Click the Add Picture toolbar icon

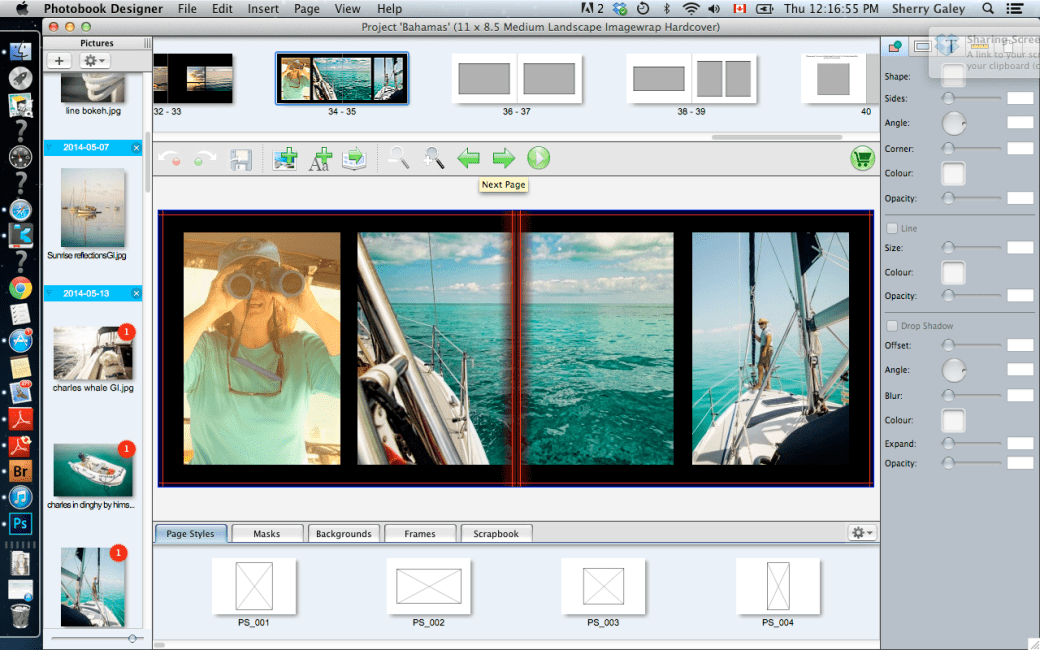(x=285, y=158)
